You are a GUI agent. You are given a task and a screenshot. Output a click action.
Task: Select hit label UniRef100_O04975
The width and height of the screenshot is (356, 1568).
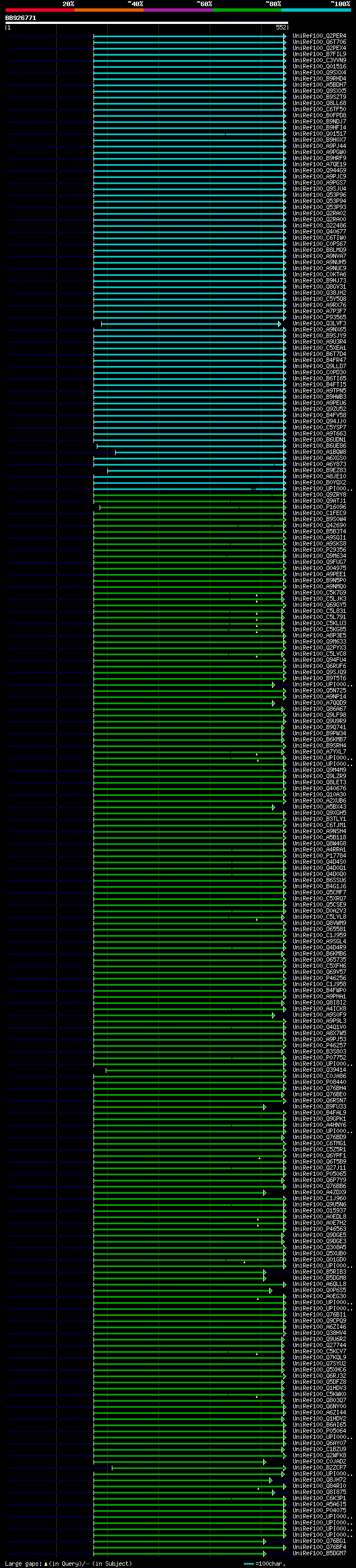coord(319,568)
